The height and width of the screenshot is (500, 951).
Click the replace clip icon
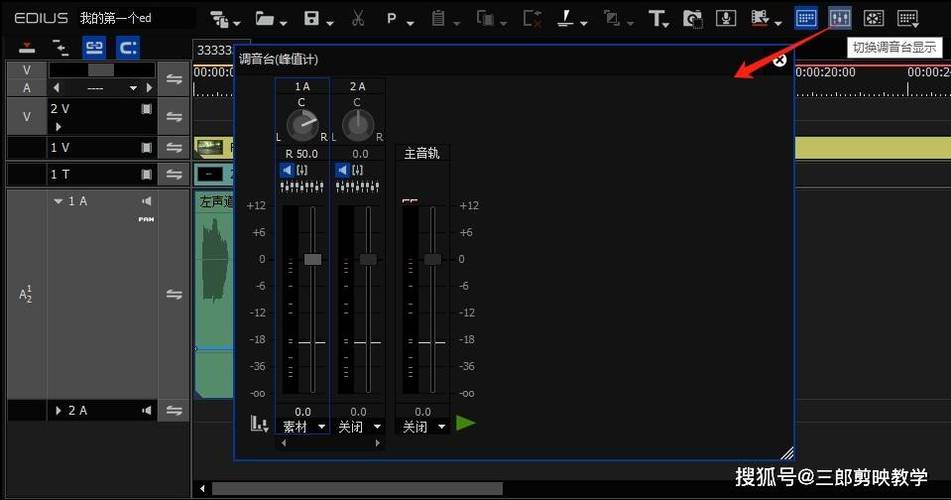tap(485, 18)
